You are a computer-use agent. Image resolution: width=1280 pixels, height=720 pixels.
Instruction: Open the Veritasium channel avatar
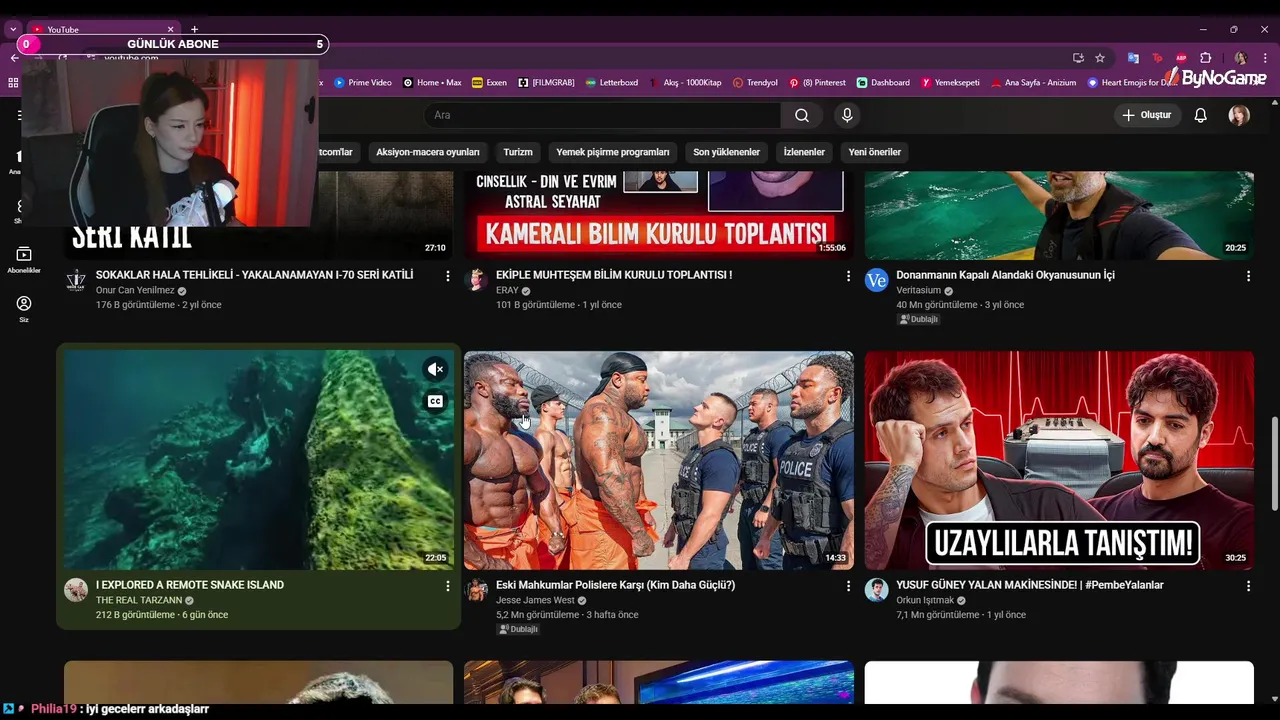point(877,279)
